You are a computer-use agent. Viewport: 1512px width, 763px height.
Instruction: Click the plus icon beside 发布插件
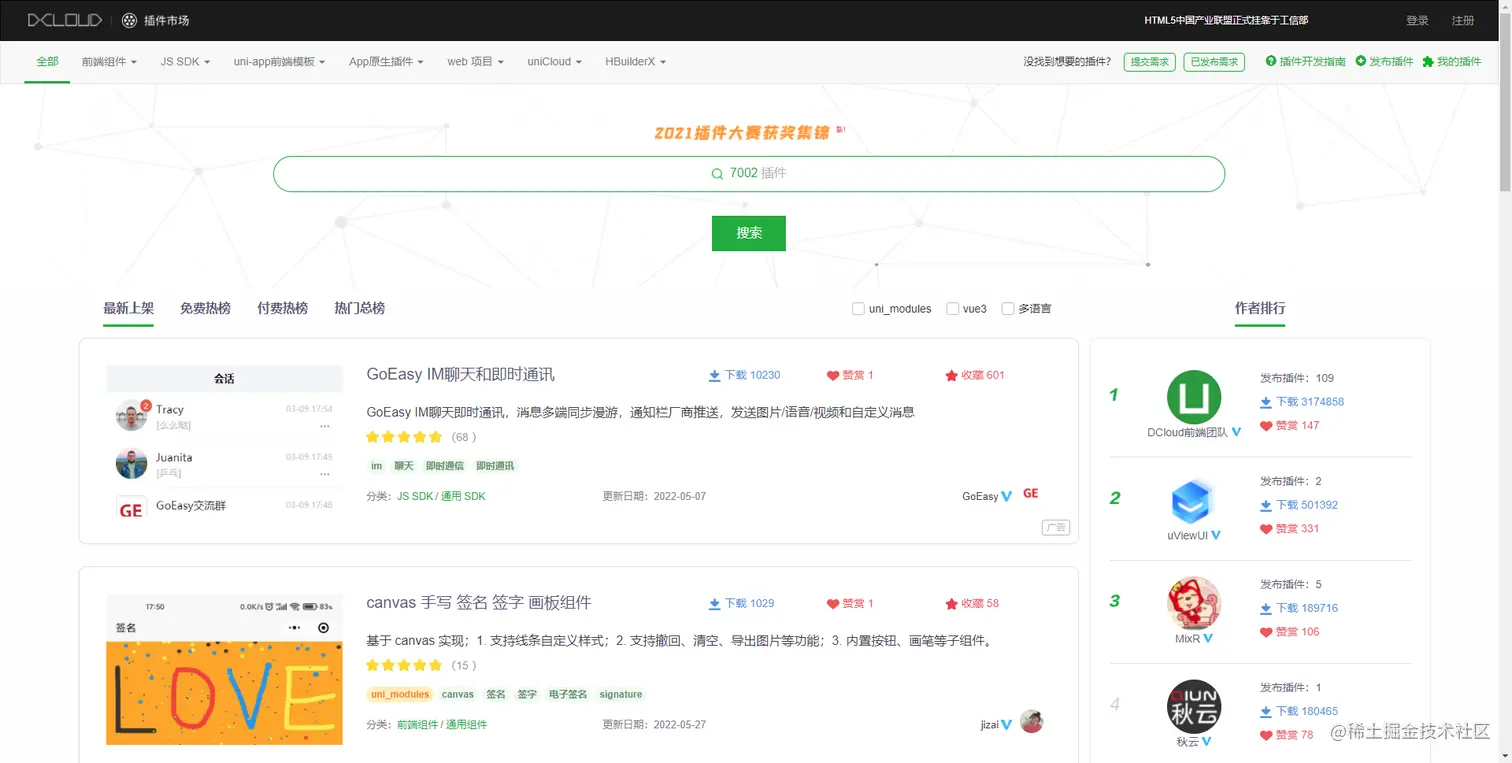[x=1361, y=61]
